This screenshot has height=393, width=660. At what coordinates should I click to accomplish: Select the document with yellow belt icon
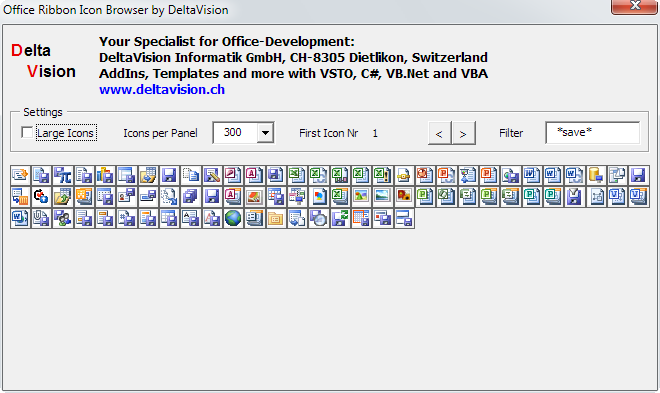pyautogui.click(x=404, y=175)
